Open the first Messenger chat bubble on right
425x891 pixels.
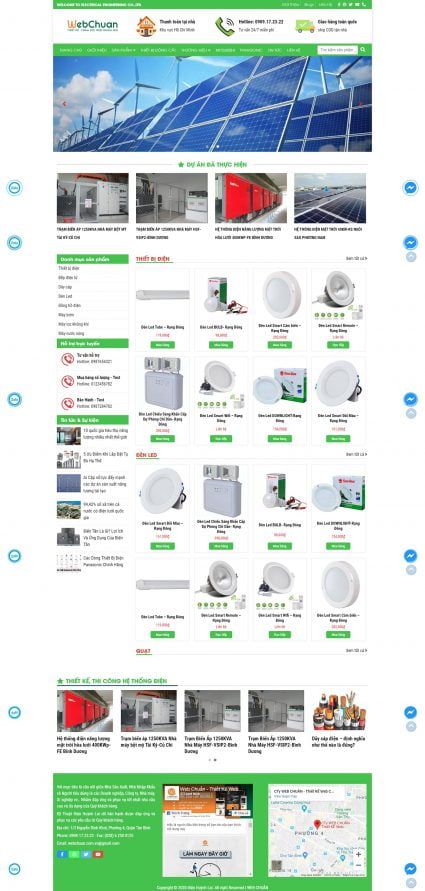click(x=411, y=188)
